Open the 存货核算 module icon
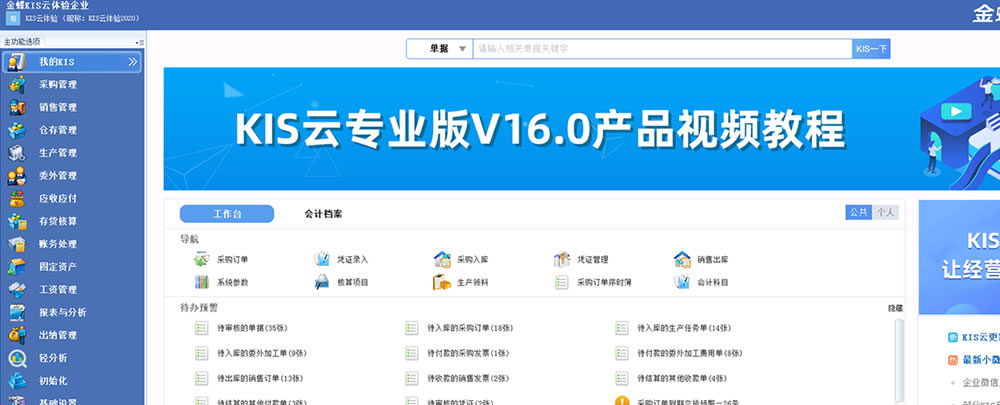The width and height of the screenshot is (1000, 405). [17, 221]
